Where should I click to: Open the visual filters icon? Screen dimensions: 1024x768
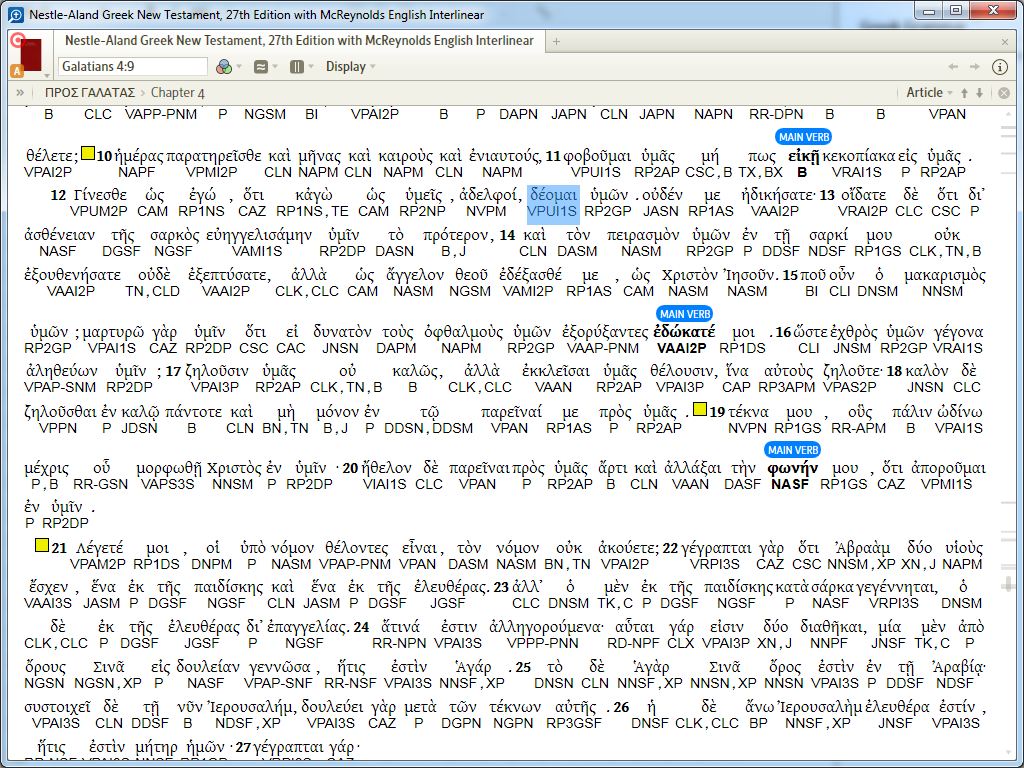pos(224,67)
